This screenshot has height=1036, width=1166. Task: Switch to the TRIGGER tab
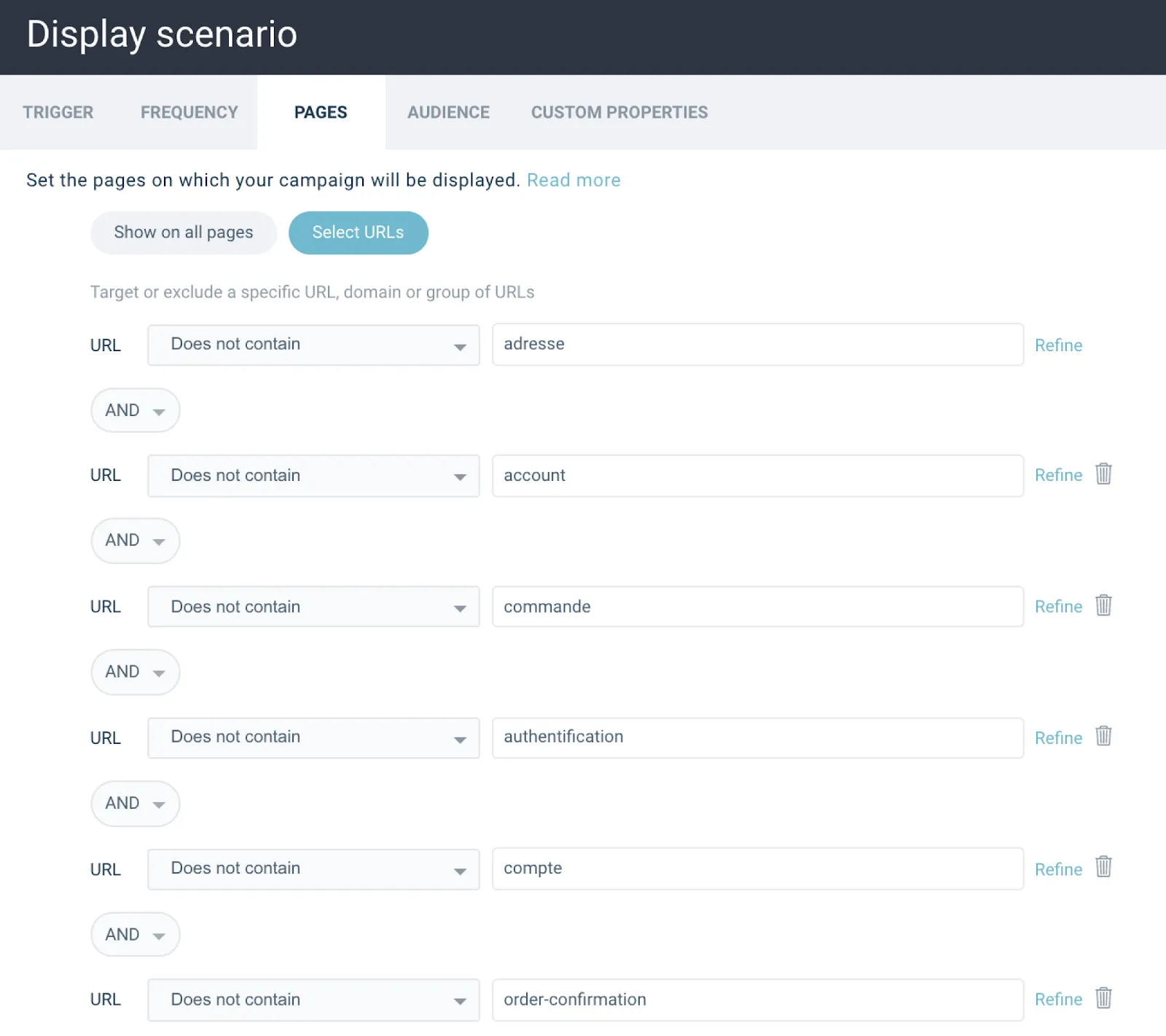(x=58, y=112)
